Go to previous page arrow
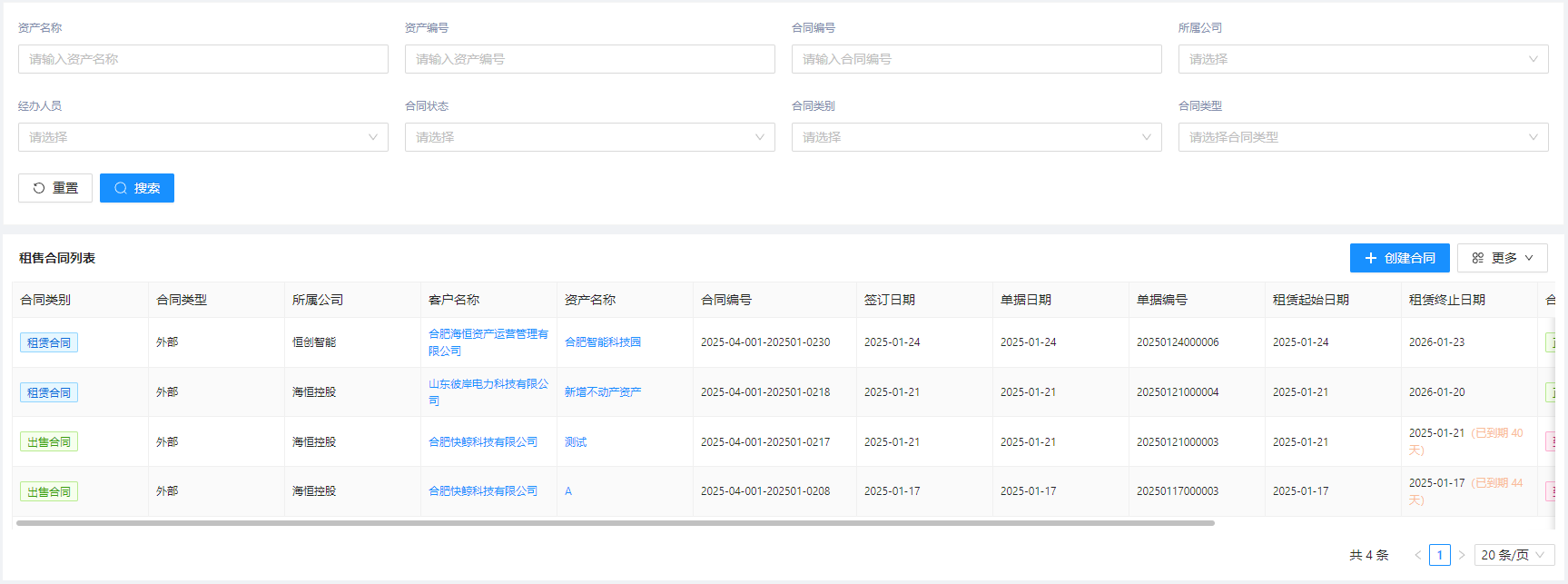The image size is (1568, 584). point(1417,555)
